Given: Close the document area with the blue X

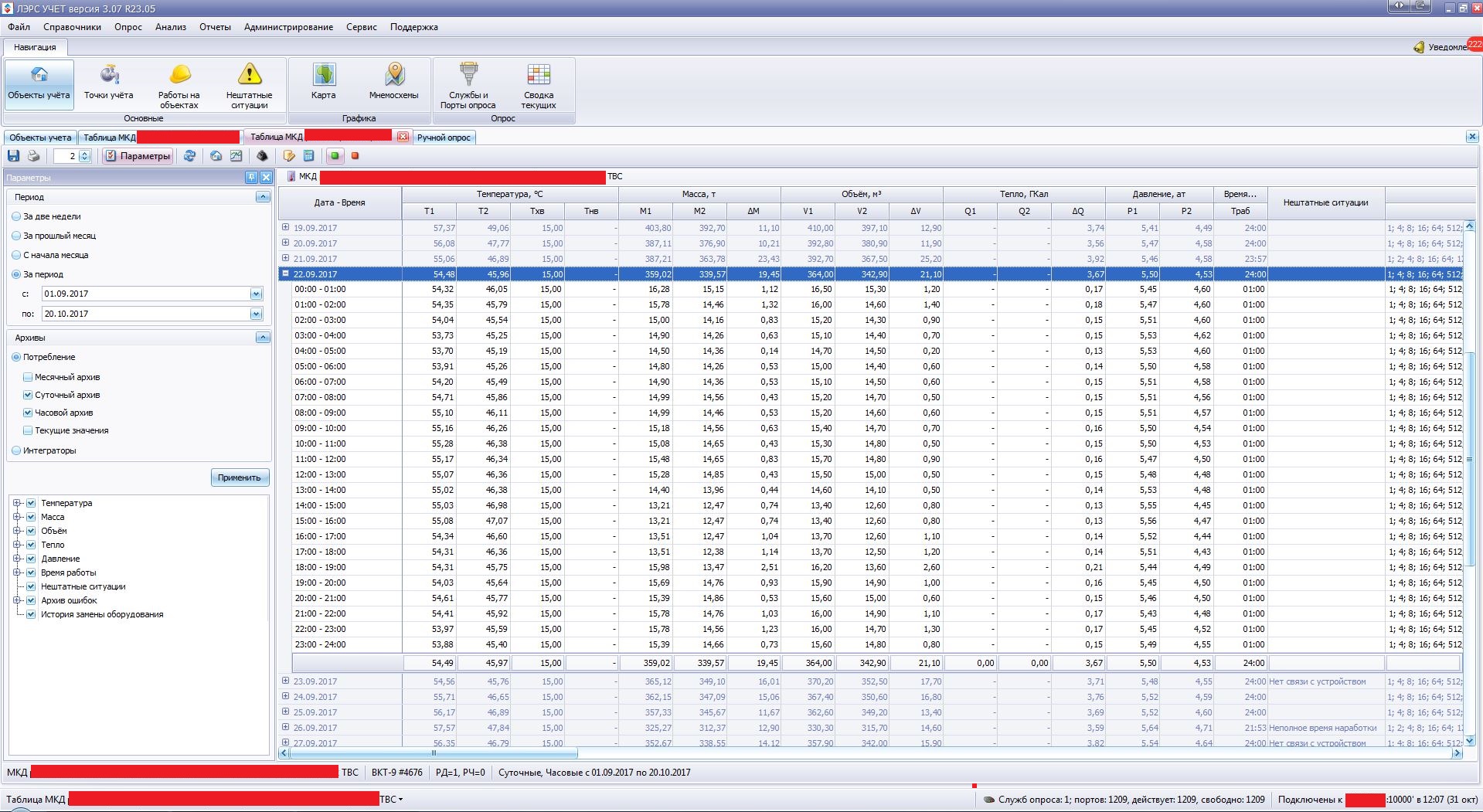Looking at the screenshot, I should coord(1471,137).
